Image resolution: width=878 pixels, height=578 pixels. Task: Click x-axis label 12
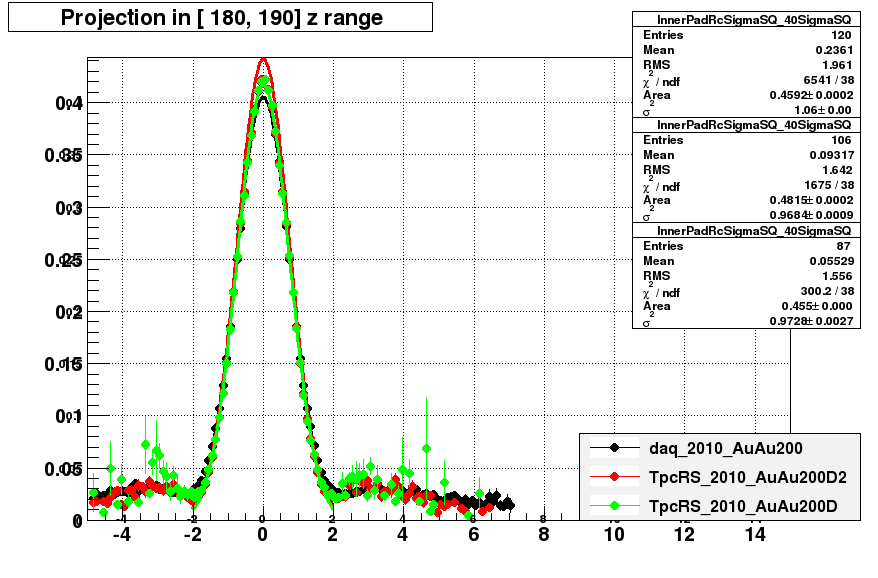[x=684, y=535]
